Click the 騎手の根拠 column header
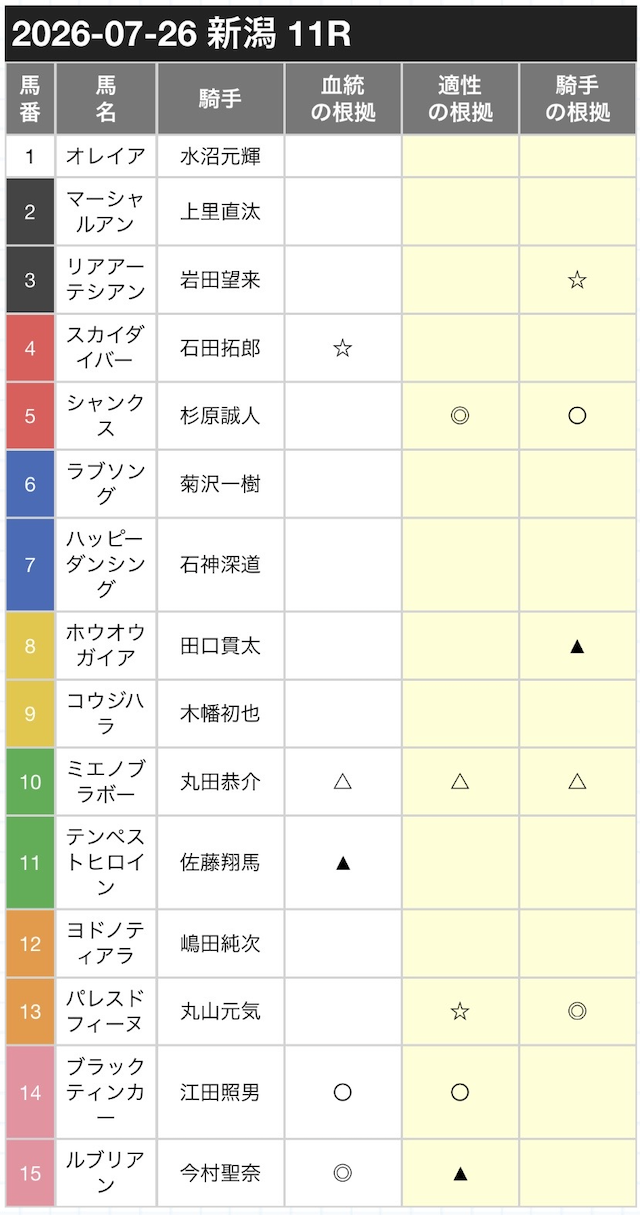This screenshot has height=1215, width=640. tap(578, 99)
